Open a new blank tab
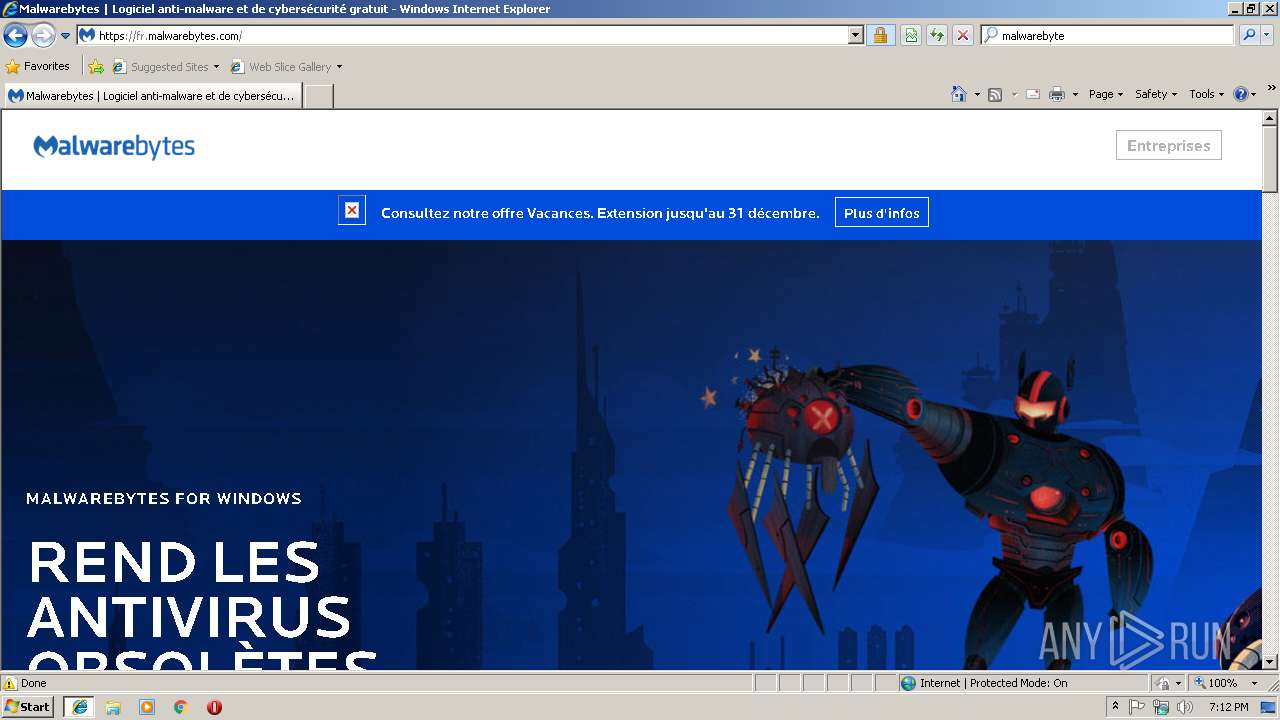Viewport: 1280px width, 720px height. click(318, 96)
